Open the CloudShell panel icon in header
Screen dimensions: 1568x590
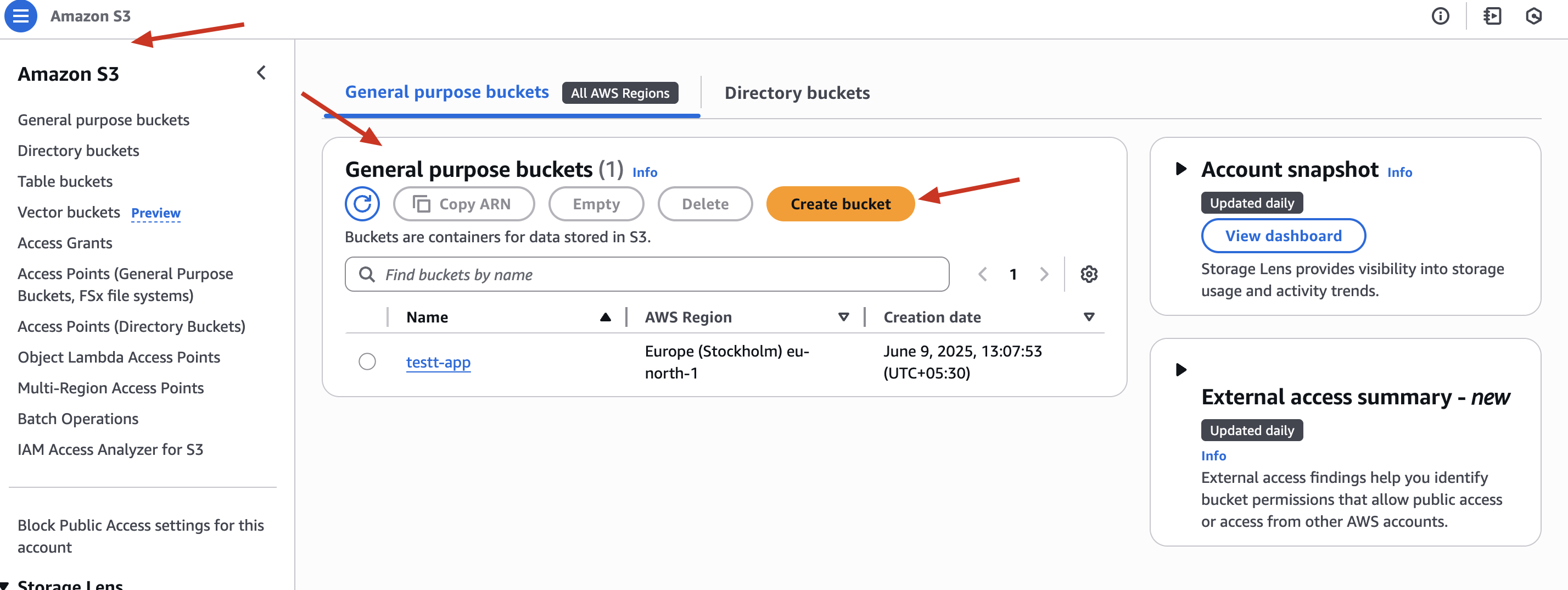pyautogui.click(x=1493, y=16)
